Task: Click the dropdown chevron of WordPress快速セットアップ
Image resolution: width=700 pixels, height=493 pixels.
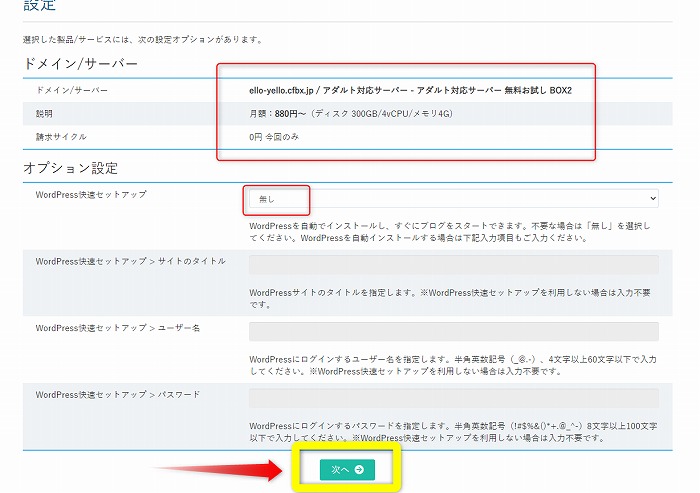Action: [652, 199]
